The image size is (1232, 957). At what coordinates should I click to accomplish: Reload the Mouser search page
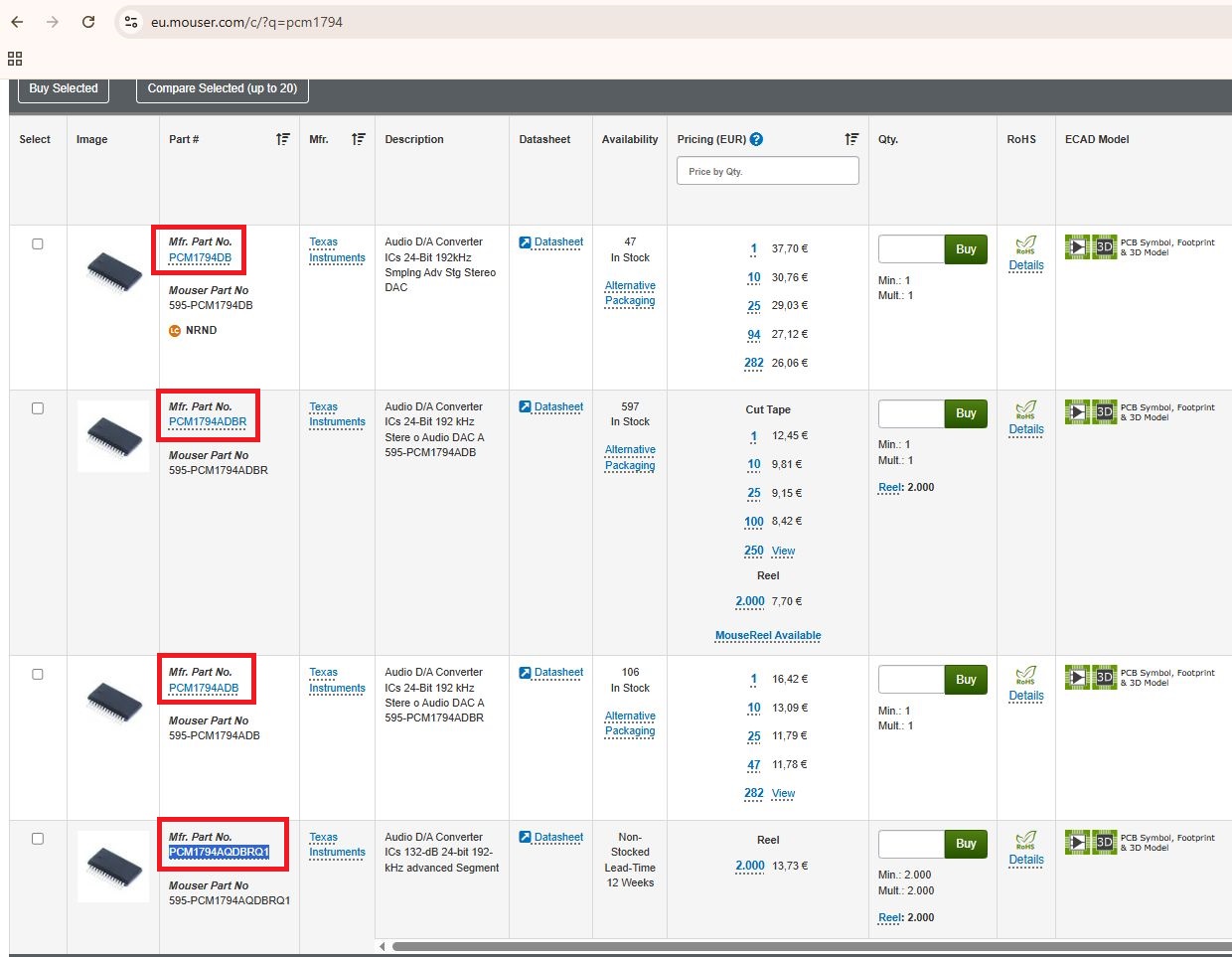(88, 22)
